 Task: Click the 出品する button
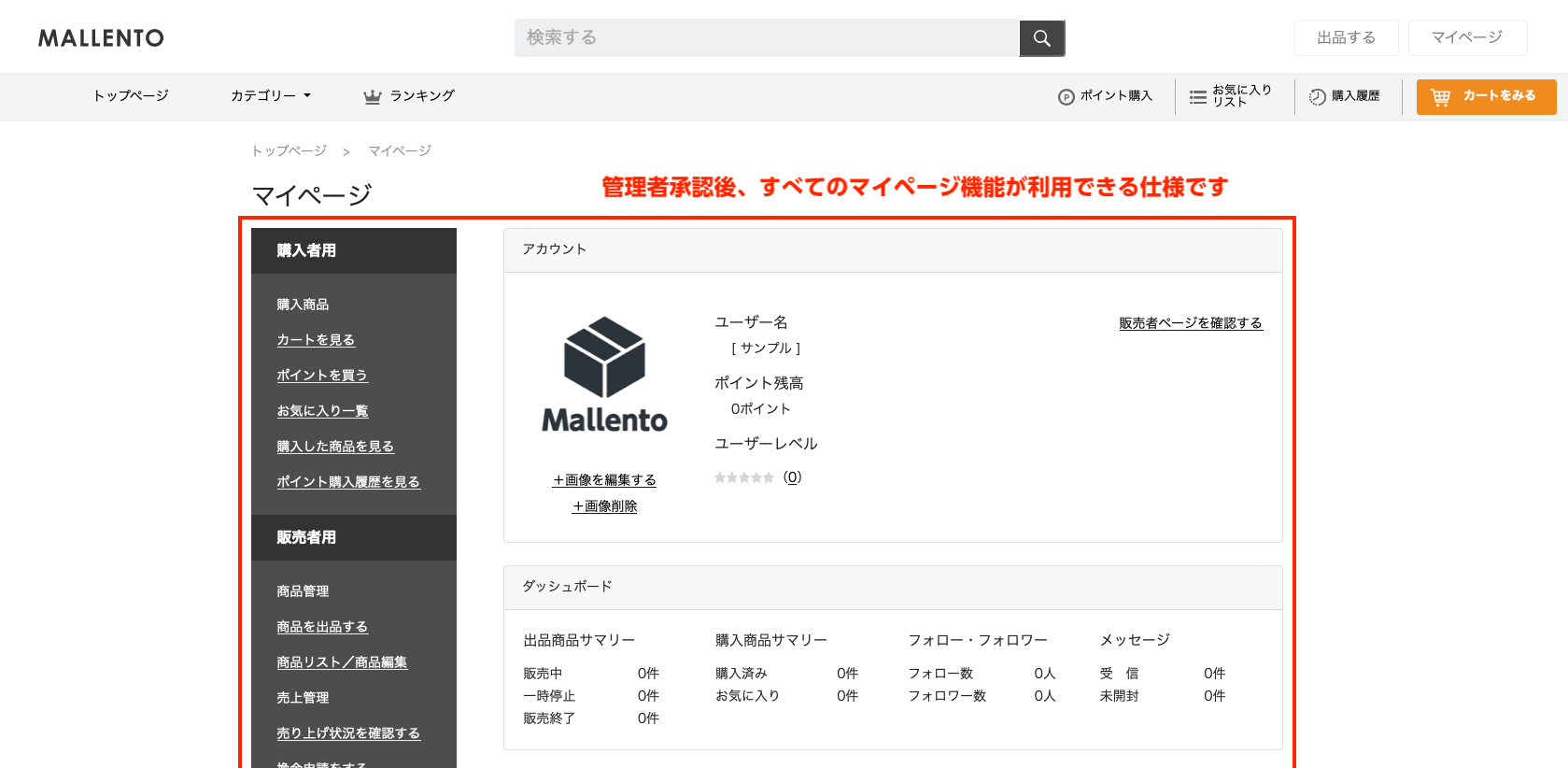tap(1346, 38)
